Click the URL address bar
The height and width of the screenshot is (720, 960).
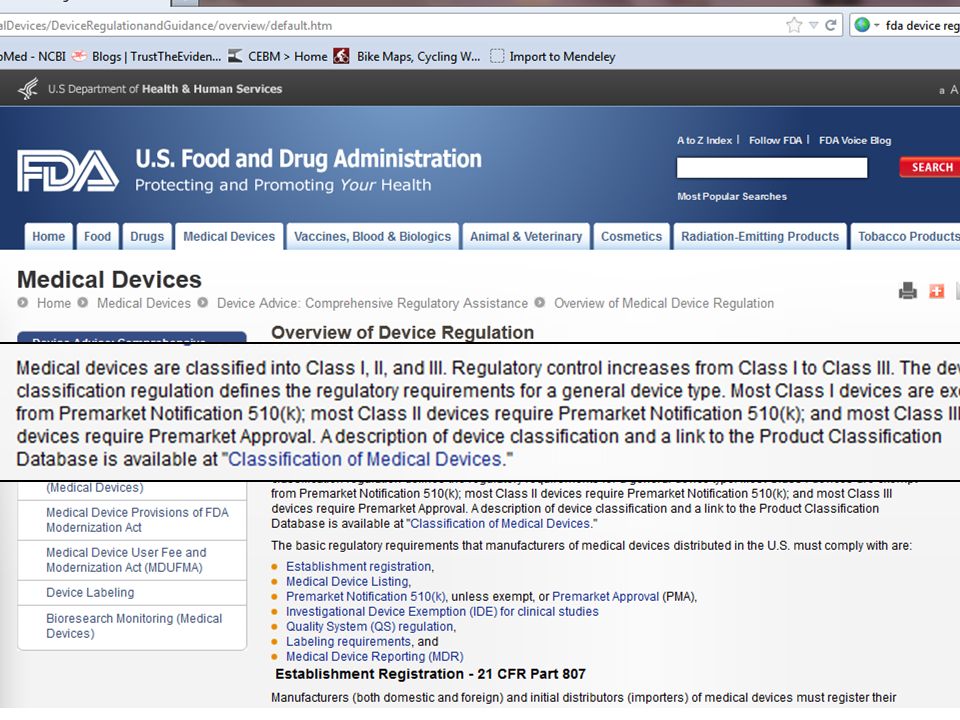coord(392,26)
